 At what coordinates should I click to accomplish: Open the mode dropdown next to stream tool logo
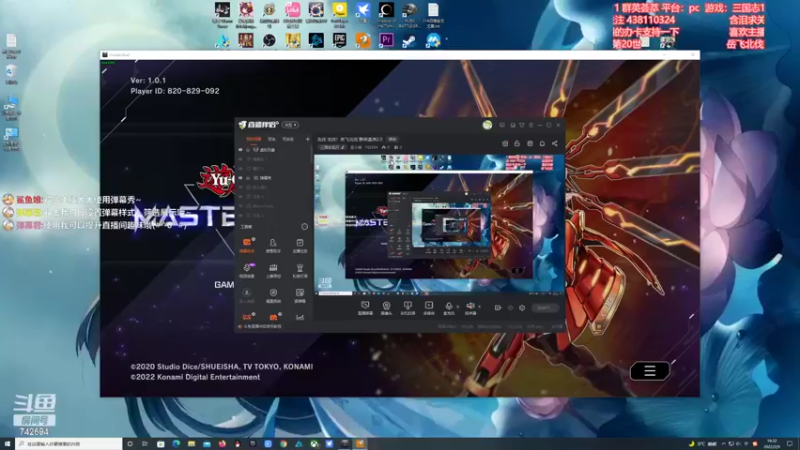290,125
